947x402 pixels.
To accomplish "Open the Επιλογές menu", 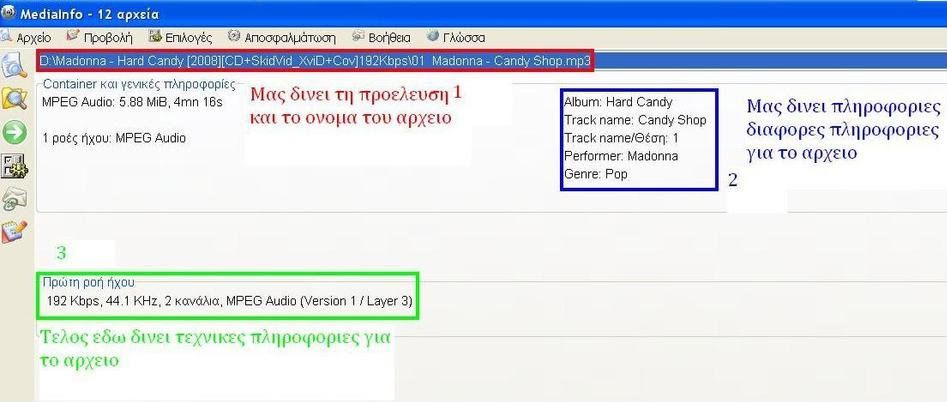I will tap(181, 37).
